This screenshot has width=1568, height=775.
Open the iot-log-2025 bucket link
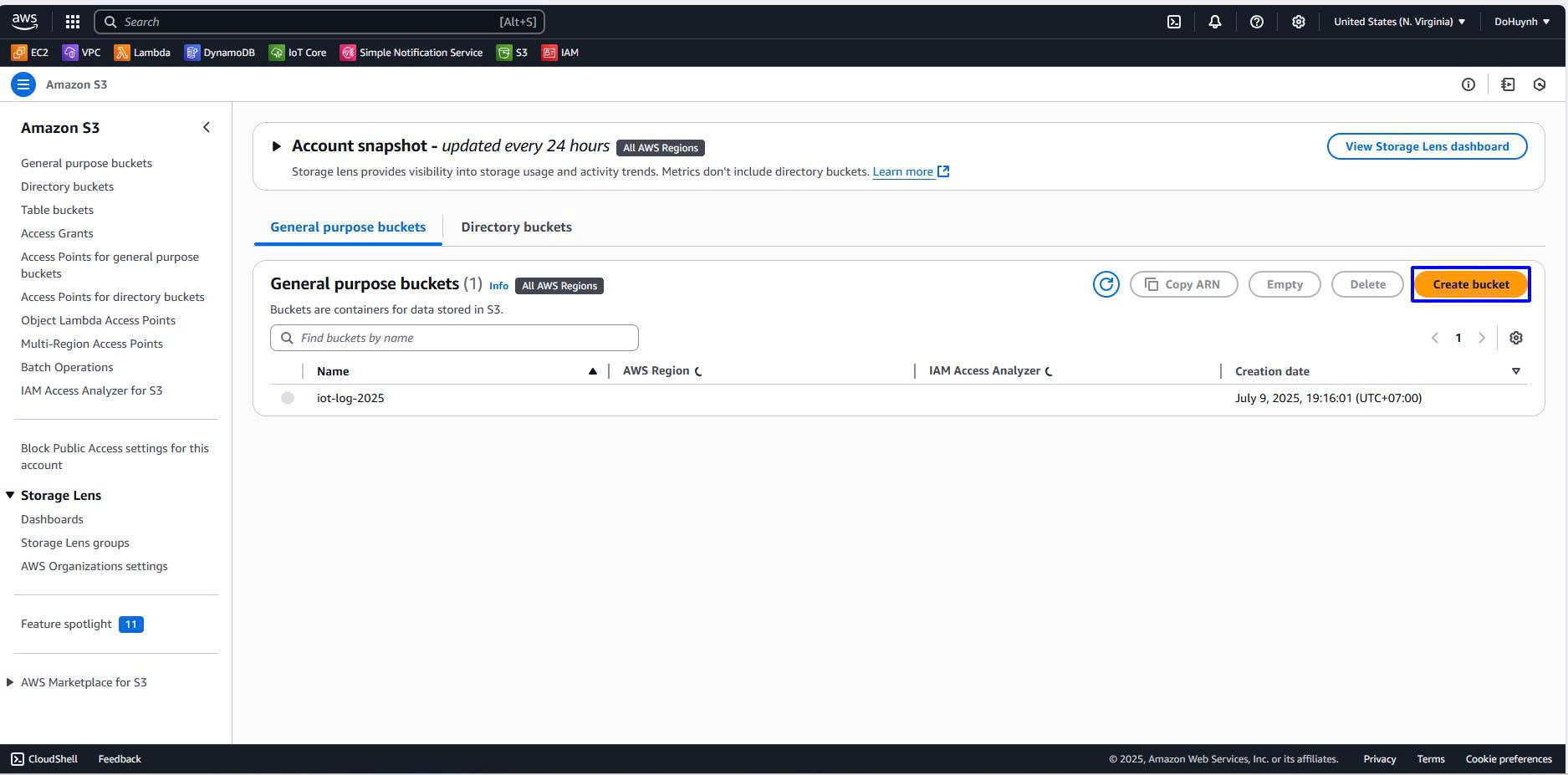[350, 398]
